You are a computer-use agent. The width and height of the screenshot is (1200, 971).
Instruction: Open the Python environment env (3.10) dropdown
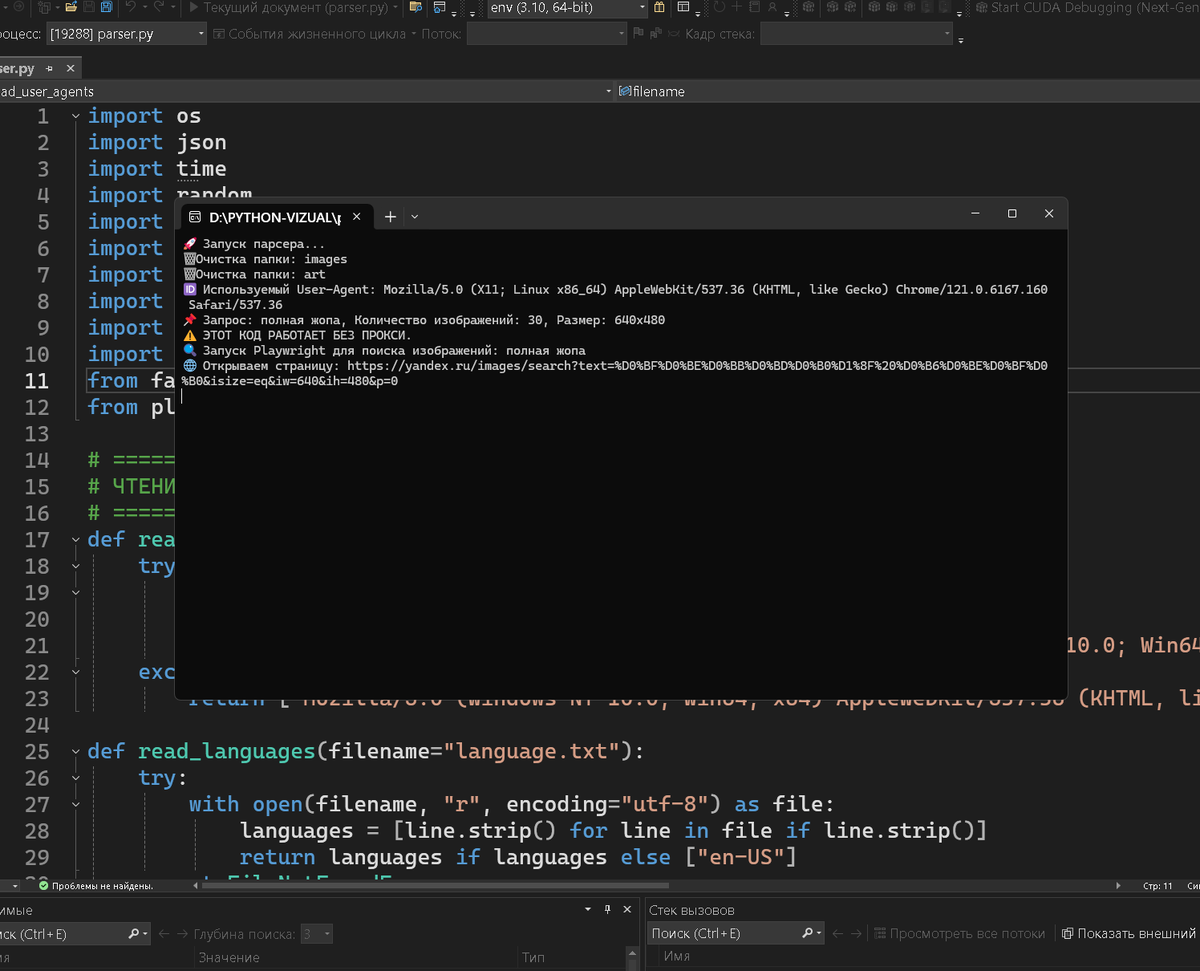coord(567,8)
